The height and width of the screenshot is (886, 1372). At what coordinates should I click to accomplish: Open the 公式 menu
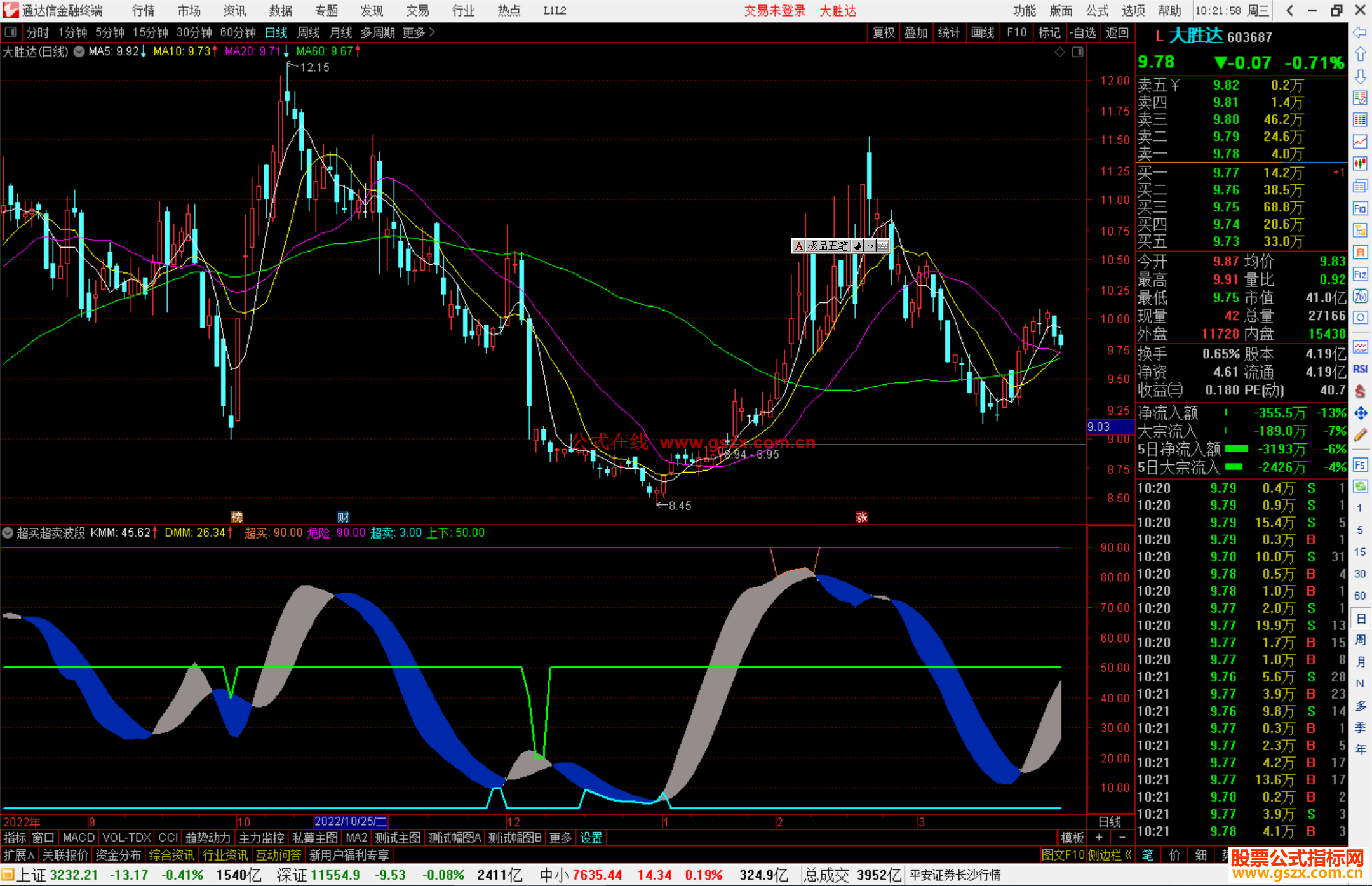pos(1097,10)
